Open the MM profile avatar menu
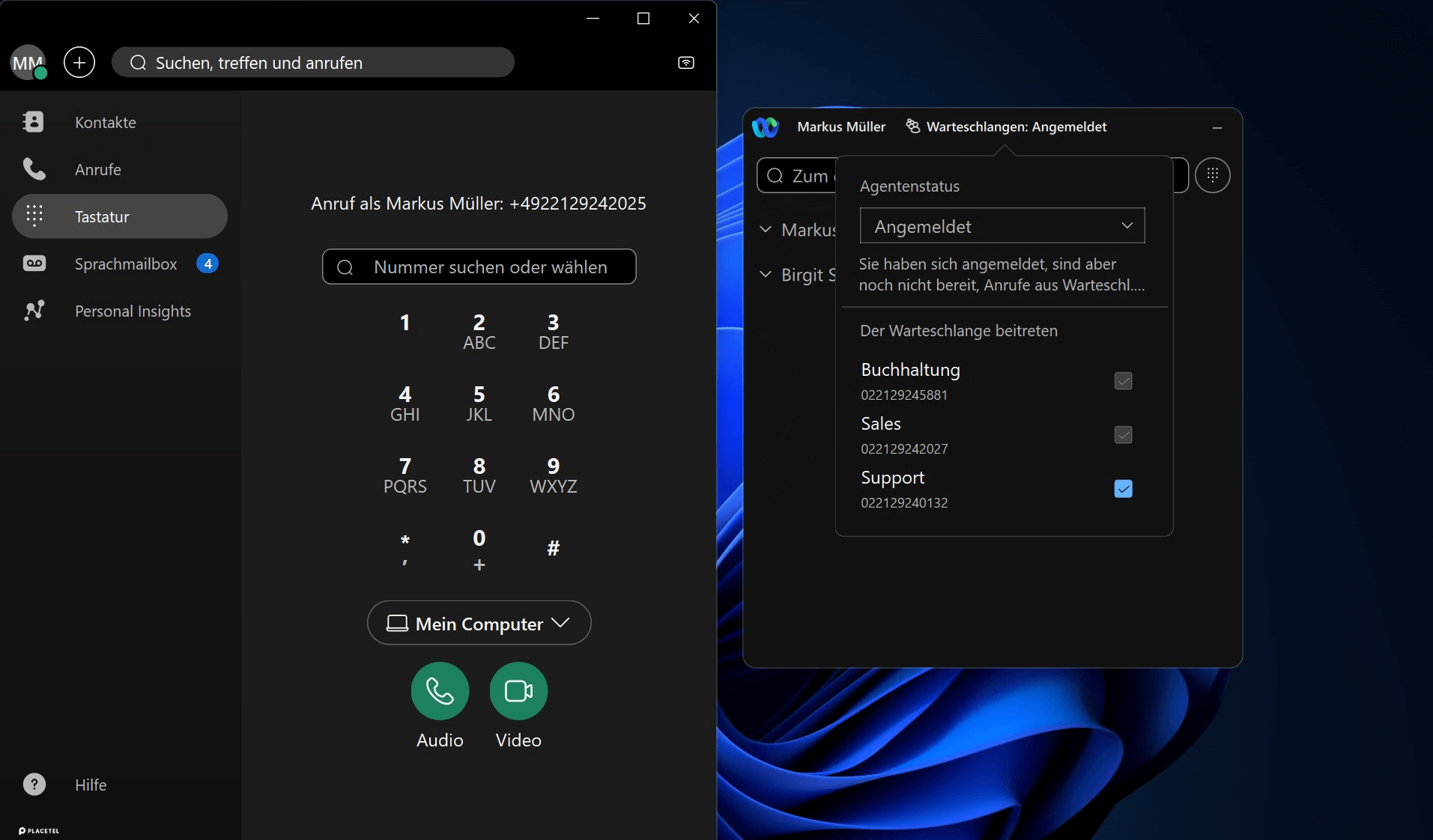 click(28, 63)
